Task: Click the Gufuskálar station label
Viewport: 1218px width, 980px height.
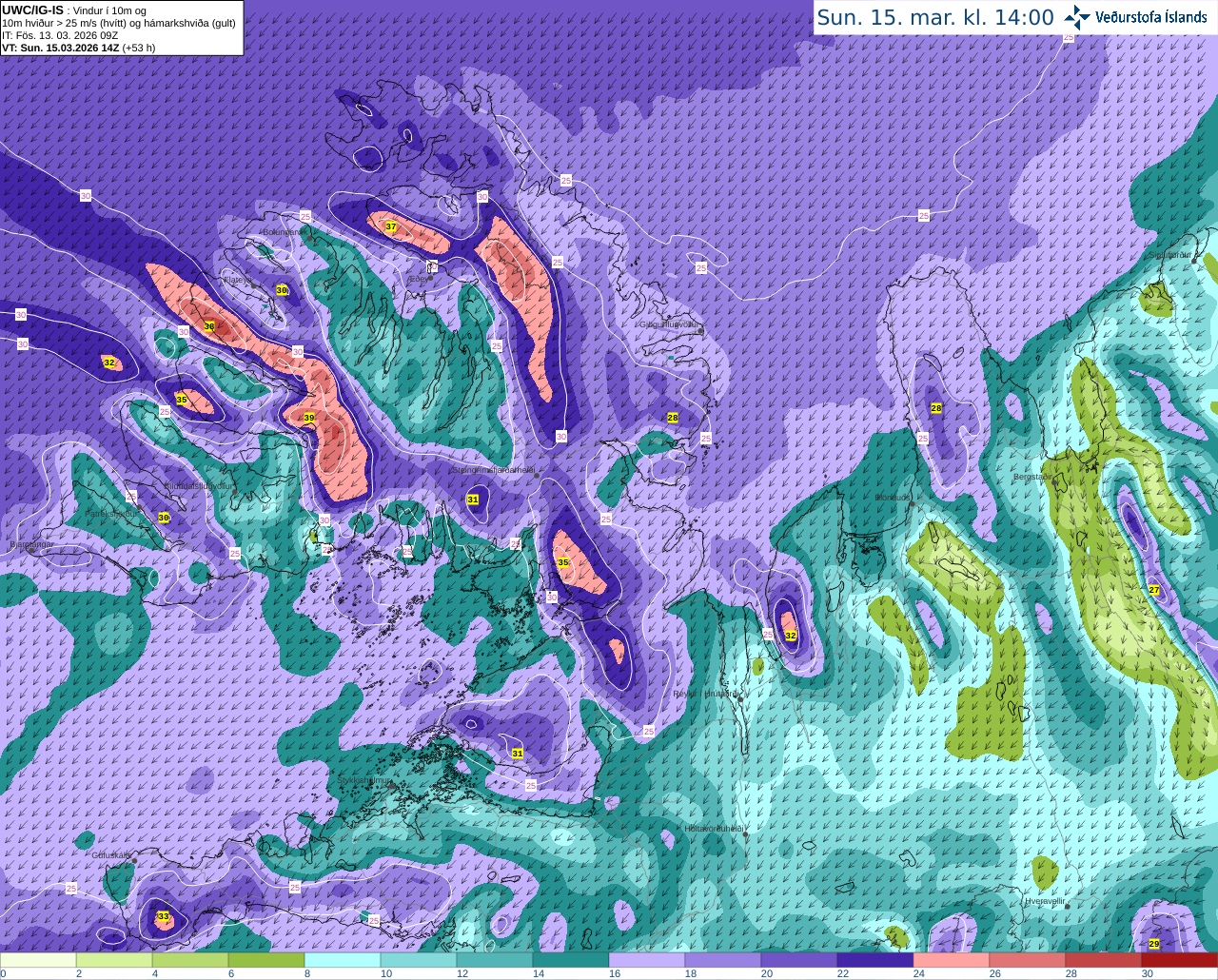Action: coord(111,855)
